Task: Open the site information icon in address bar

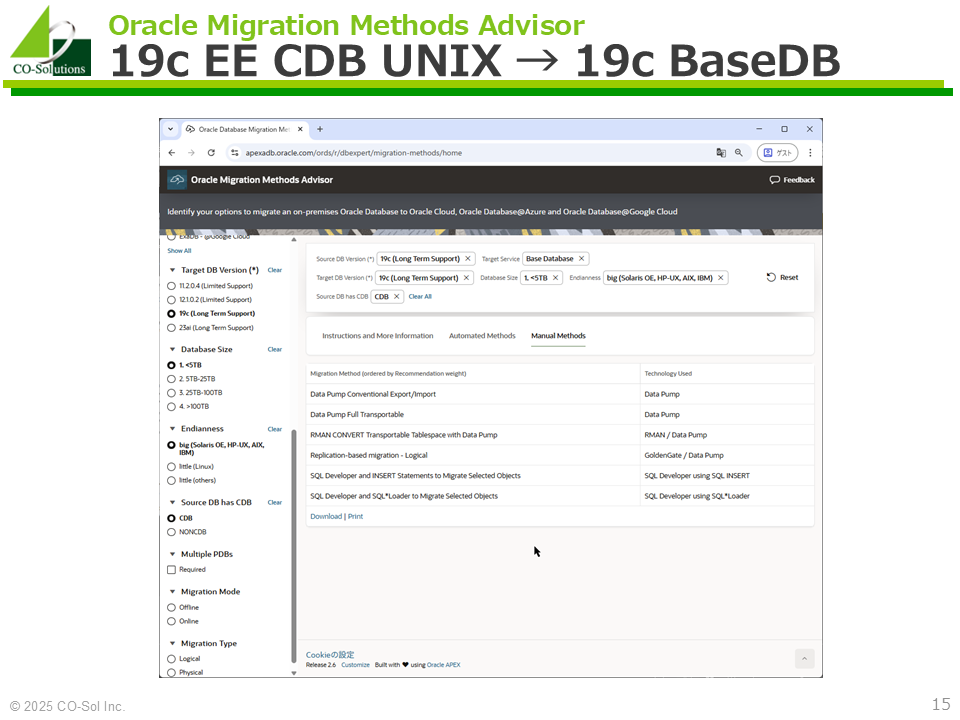Action: coord(234,153)
